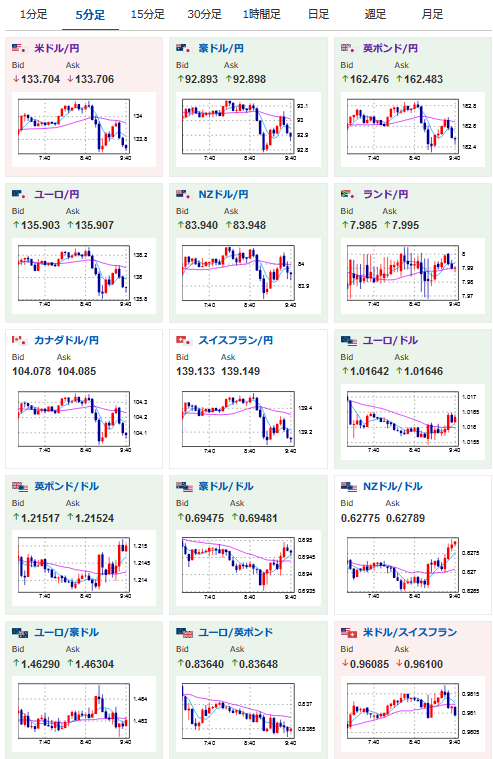The image size is (493, 759).
Task: Open the ユーロ/豪ドル pair link
Action: pos(66,633)
